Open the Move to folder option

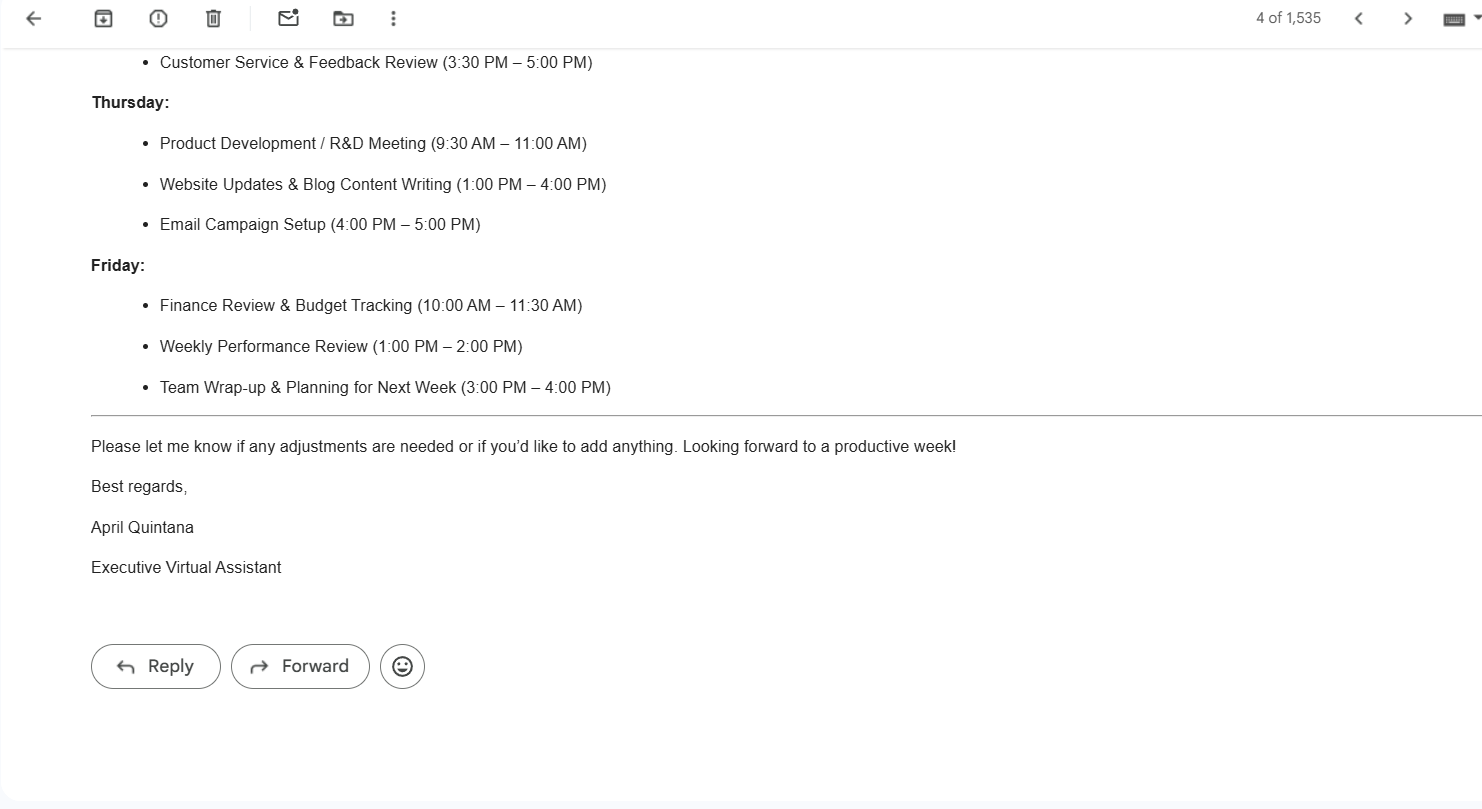[343, 18]
